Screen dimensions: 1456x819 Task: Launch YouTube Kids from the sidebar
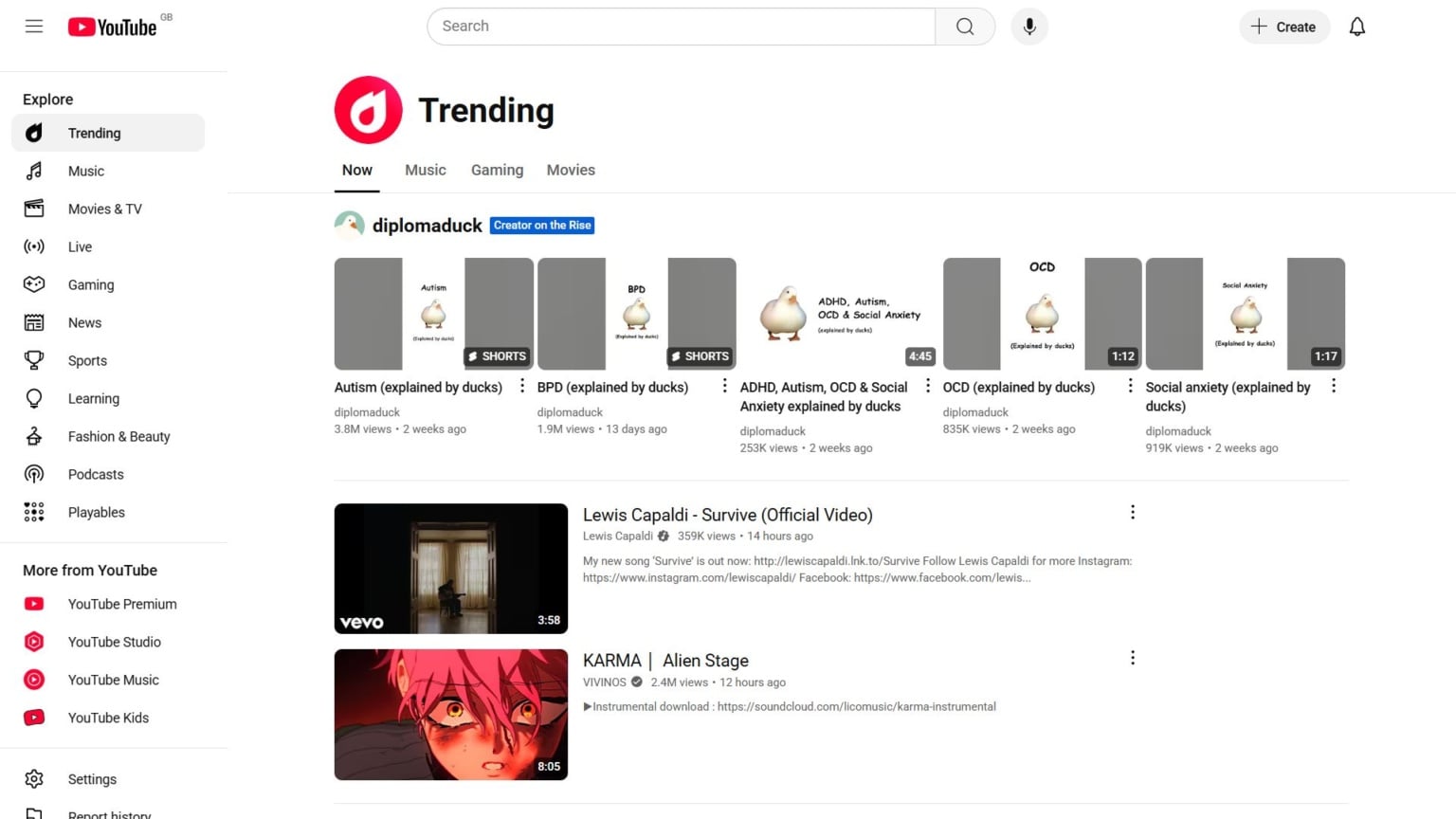coord(108,718)
